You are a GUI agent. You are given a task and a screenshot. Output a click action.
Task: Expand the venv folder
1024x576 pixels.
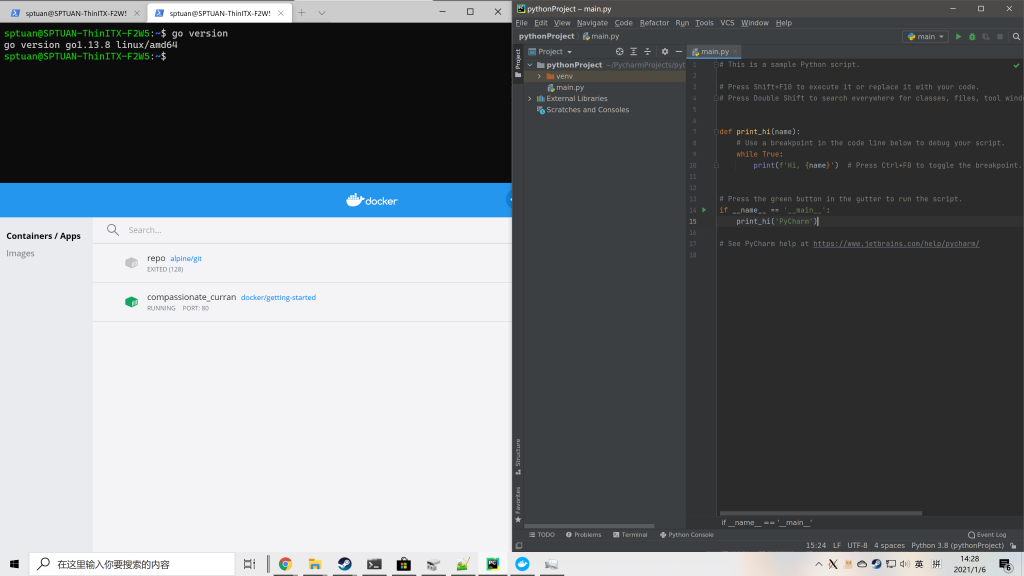[x=539, y=75]
